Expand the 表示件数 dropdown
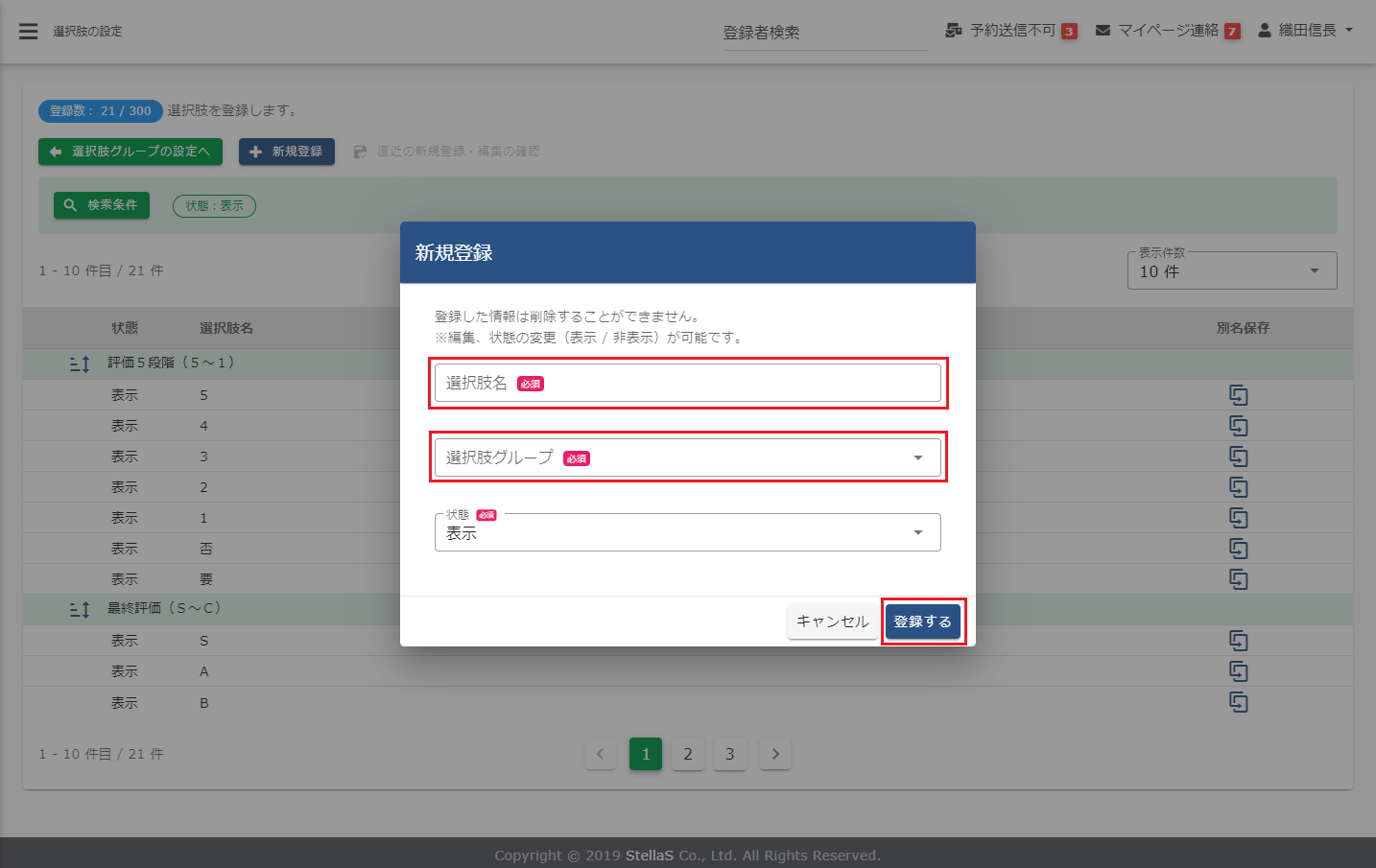1376x868 pixels. [1231, 271]
